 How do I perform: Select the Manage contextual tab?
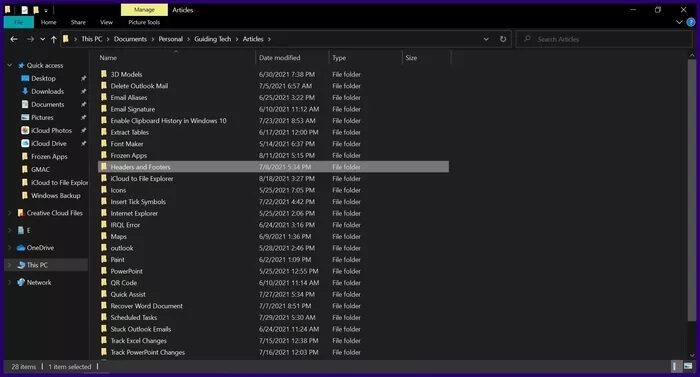pos(144,9)
